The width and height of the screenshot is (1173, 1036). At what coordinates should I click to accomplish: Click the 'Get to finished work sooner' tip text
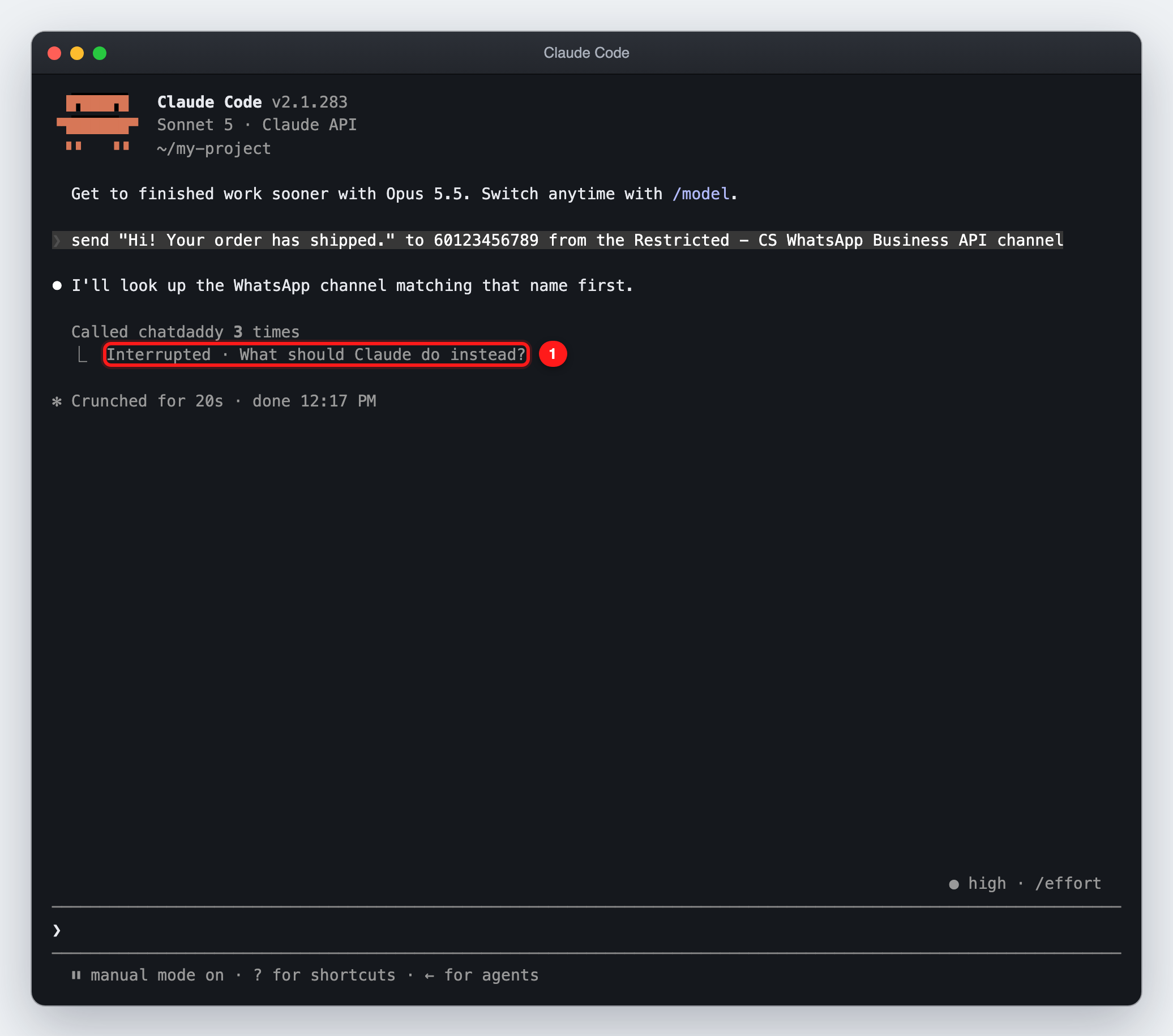tap(404, 194)
